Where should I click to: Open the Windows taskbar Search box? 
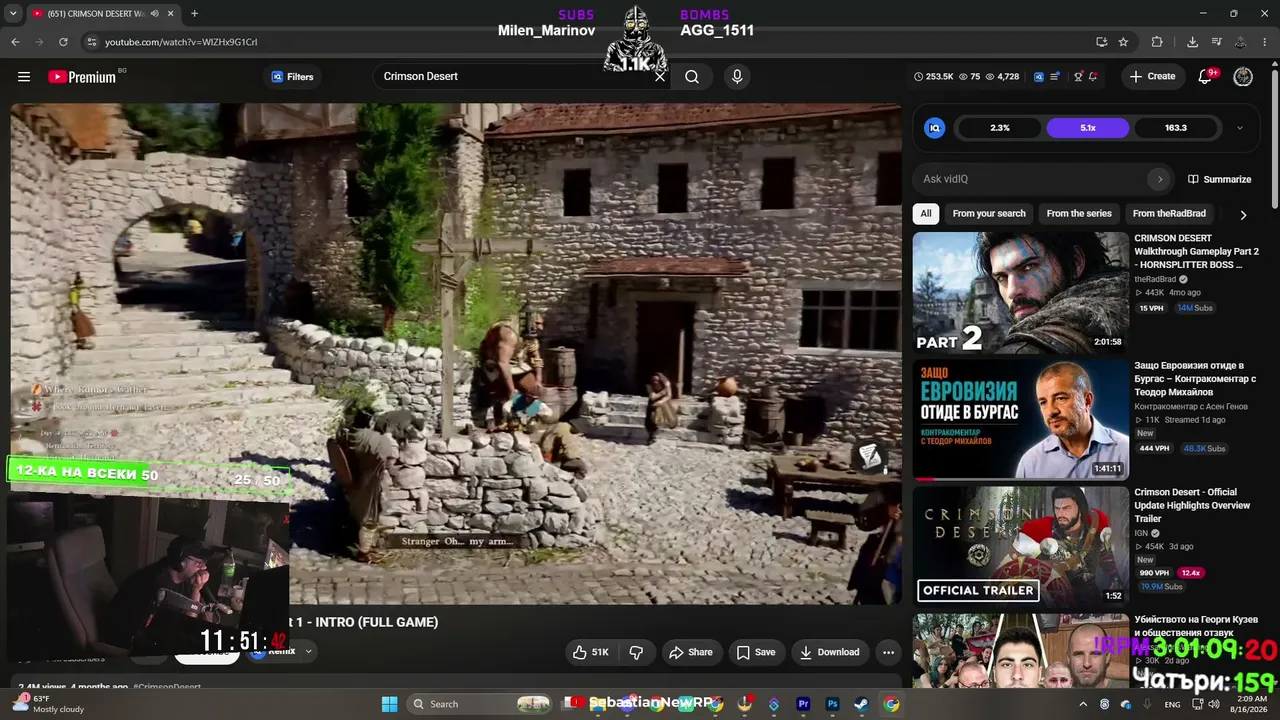(x=480, y=704)
